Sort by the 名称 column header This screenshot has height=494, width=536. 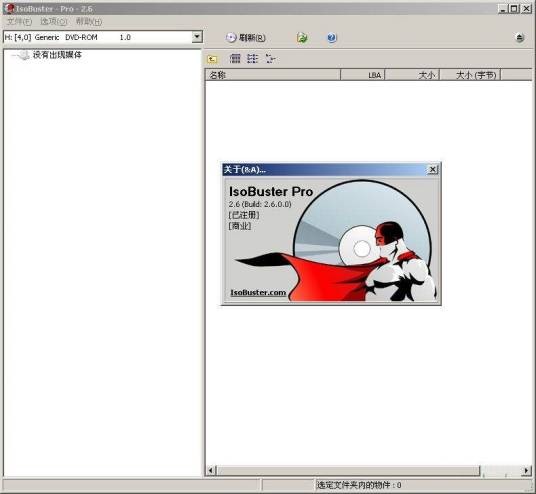(x=273, y=75)
